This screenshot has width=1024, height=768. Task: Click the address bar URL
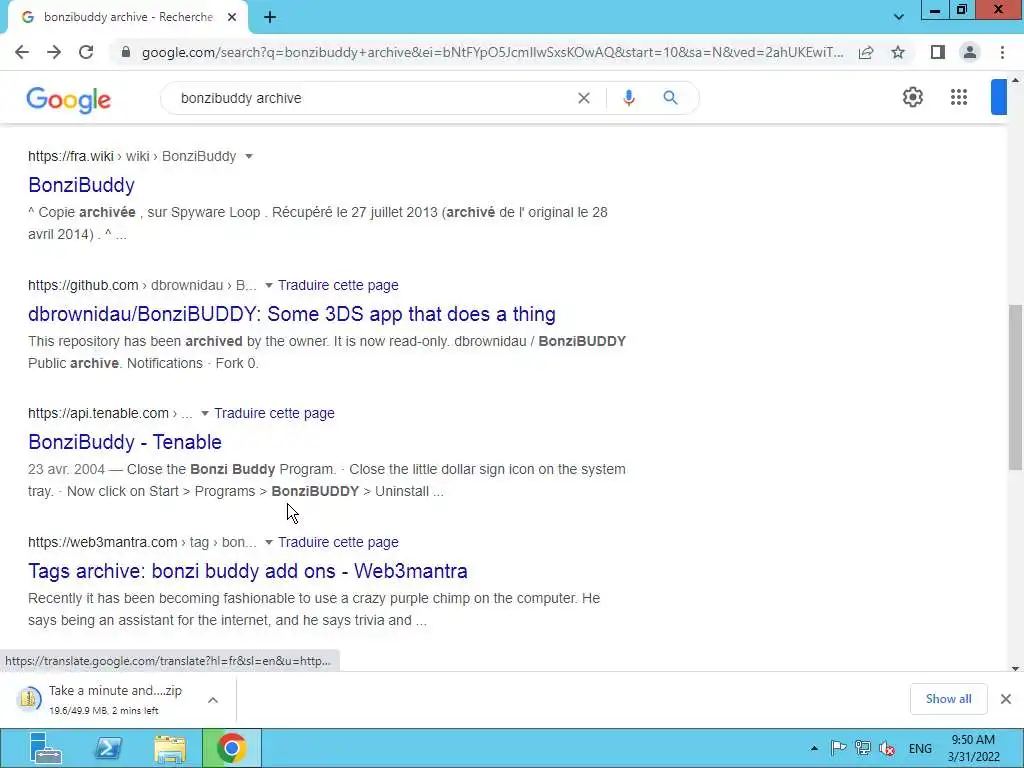493,52
